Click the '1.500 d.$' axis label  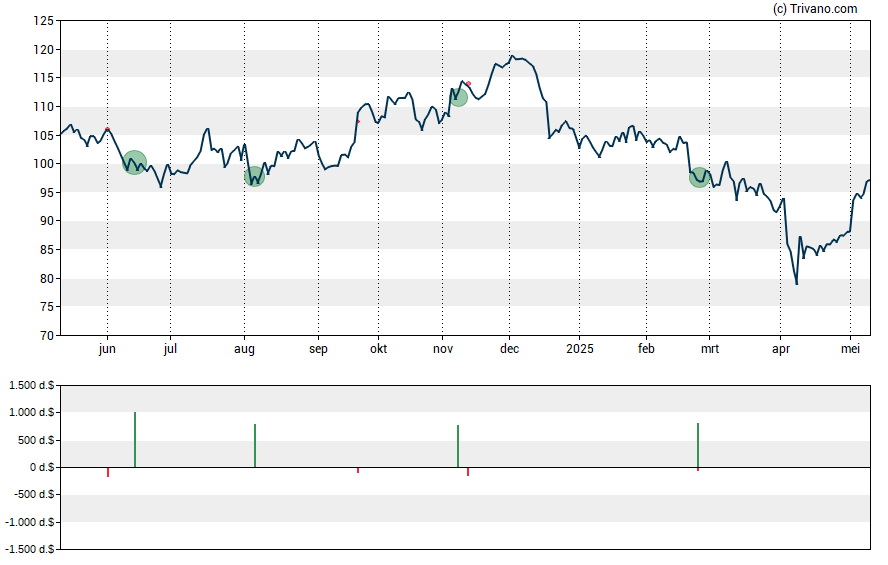pos(32,386)
